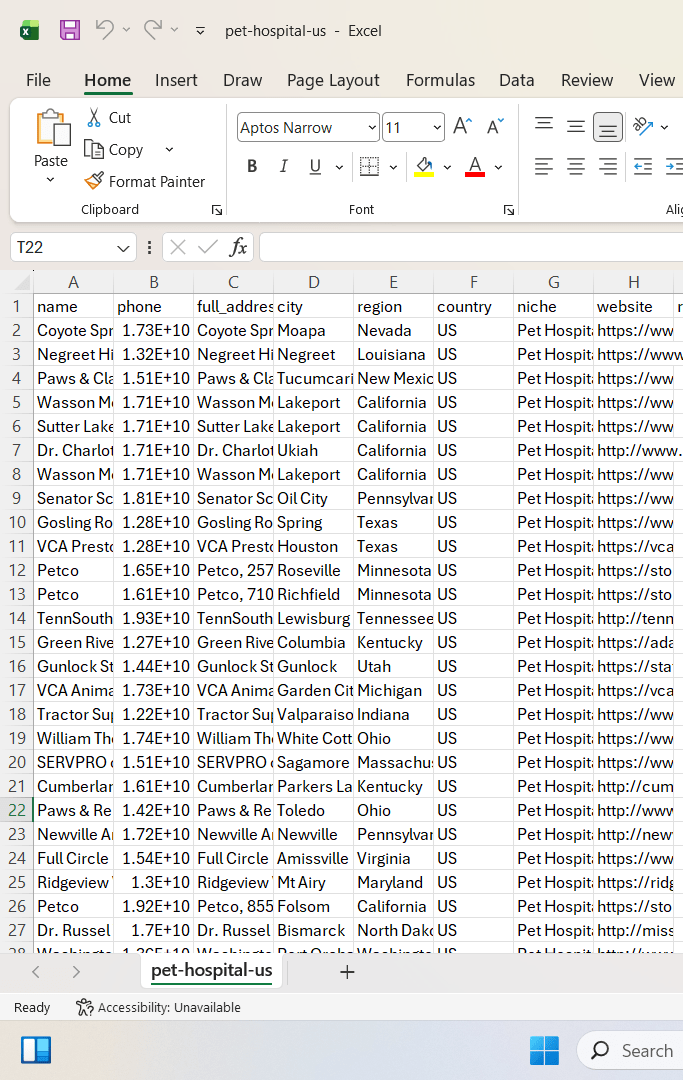Click the Align Left icon
This screenshot has height=1080, width=683.
point(544,167)
